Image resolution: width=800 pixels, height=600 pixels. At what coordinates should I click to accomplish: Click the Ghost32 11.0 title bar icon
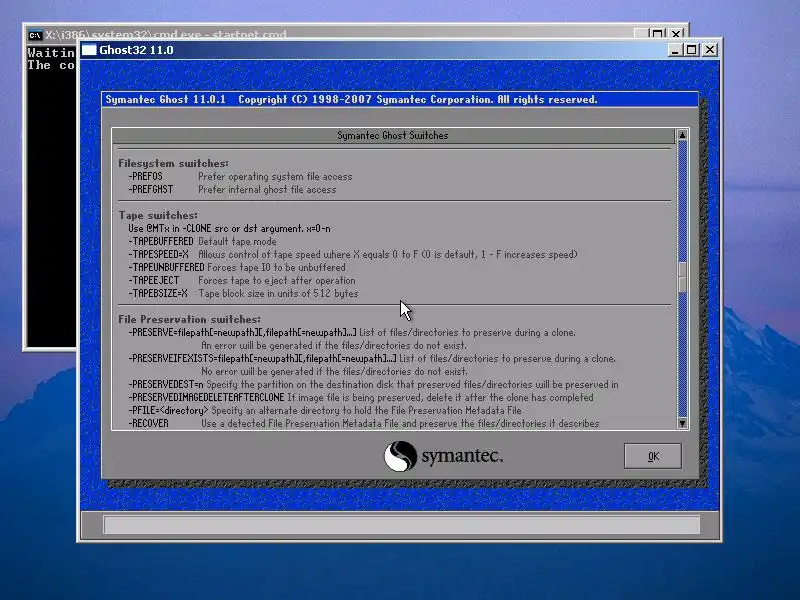pos(89,50)
